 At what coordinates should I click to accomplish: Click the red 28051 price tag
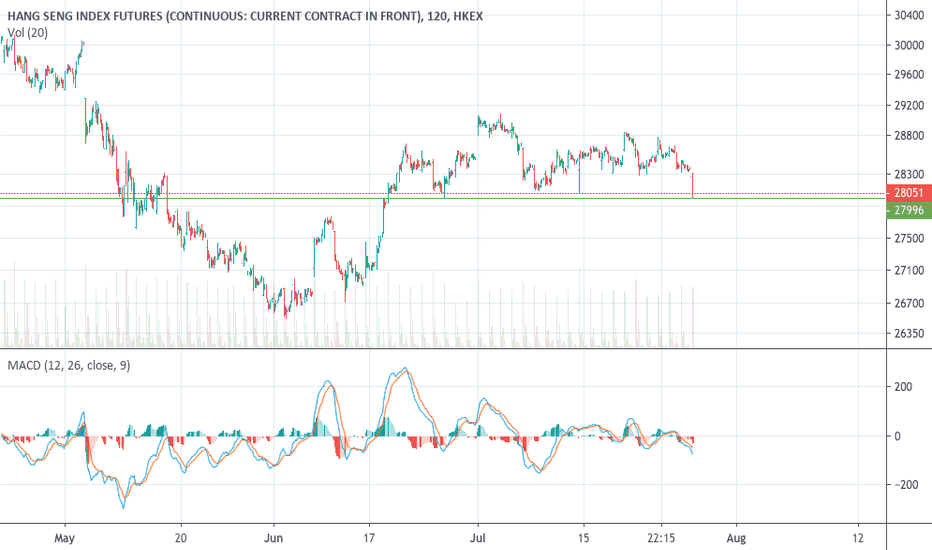[909, 193]
